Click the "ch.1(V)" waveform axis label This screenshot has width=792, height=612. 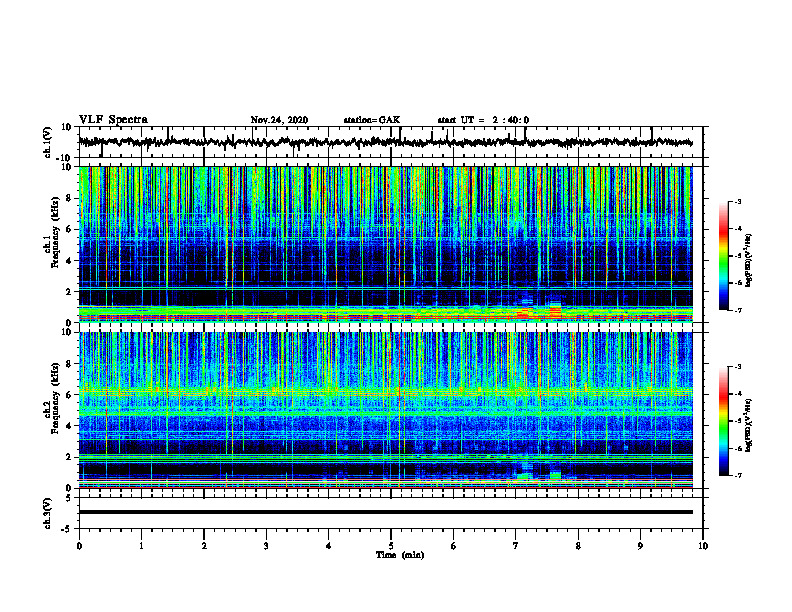pos(47,142)
